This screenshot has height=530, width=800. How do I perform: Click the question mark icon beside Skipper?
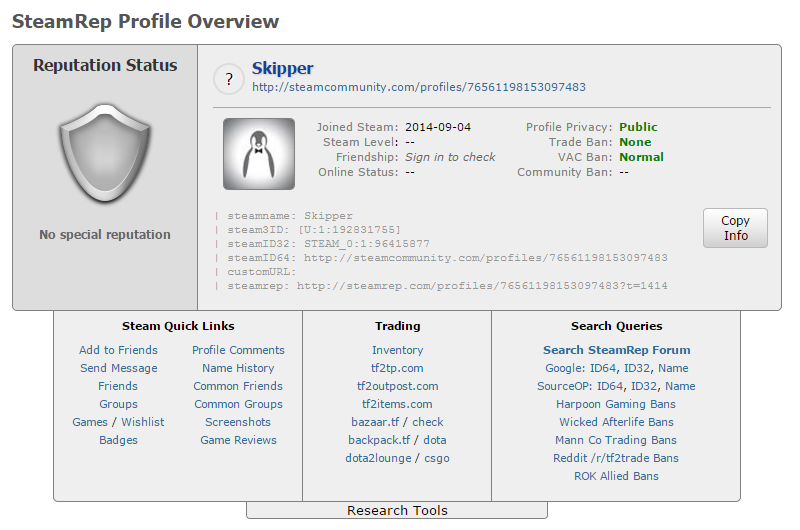click(229, 79)
